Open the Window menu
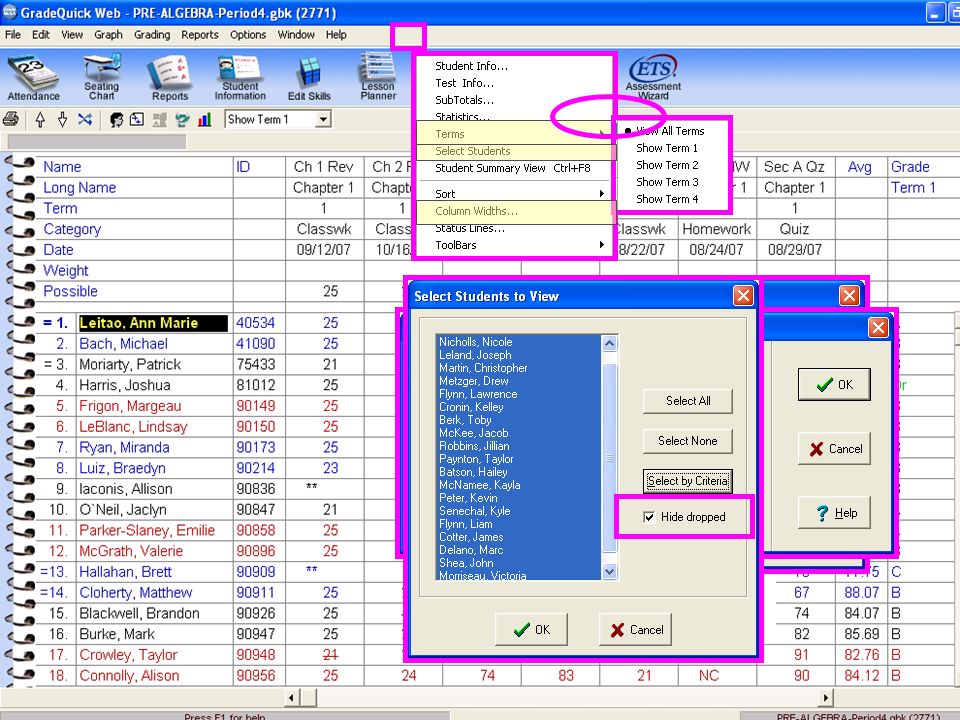The image size is (960, 720). pyautogui.click(x=296, y=35)
